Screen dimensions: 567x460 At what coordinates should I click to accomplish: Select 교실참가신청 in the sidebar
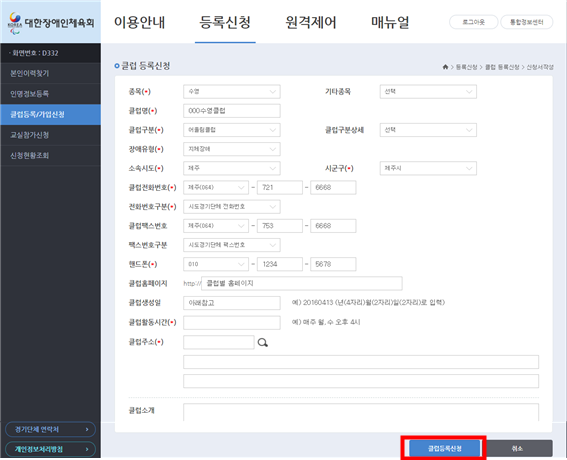click(x=51, y=135)
